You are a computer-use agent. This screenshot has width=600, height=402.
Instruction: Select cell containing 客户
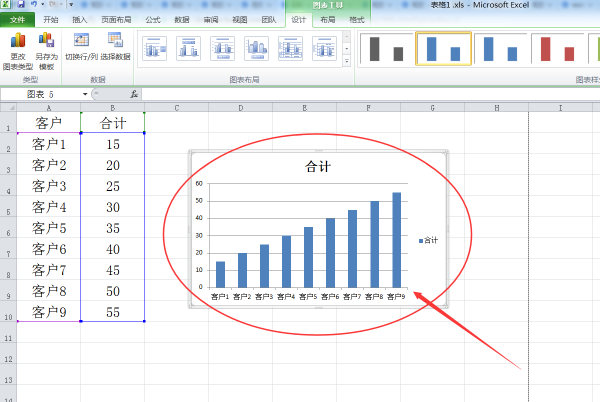pyautogui.click(x=49, y=123)
